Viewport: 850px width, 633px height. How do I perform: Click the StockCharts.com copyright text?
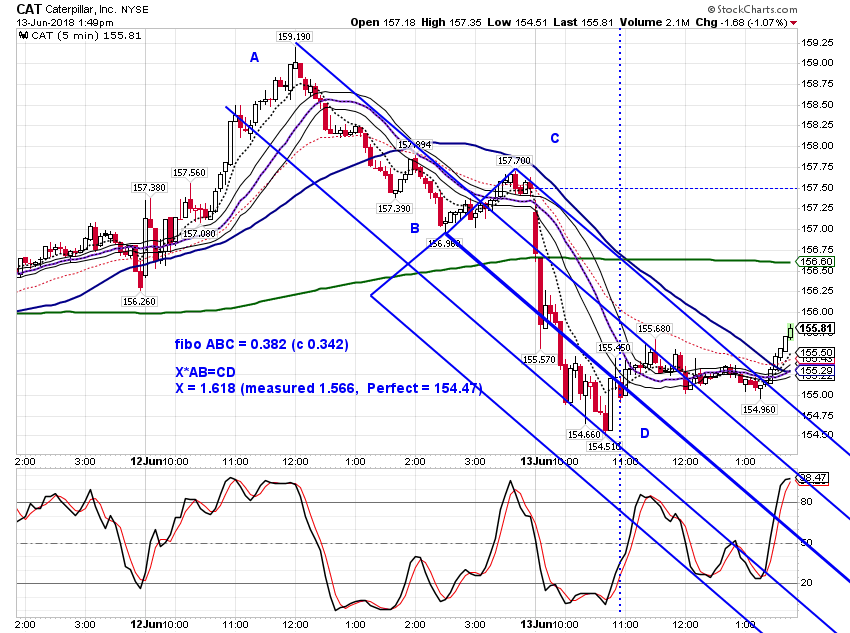pos(752,9)
